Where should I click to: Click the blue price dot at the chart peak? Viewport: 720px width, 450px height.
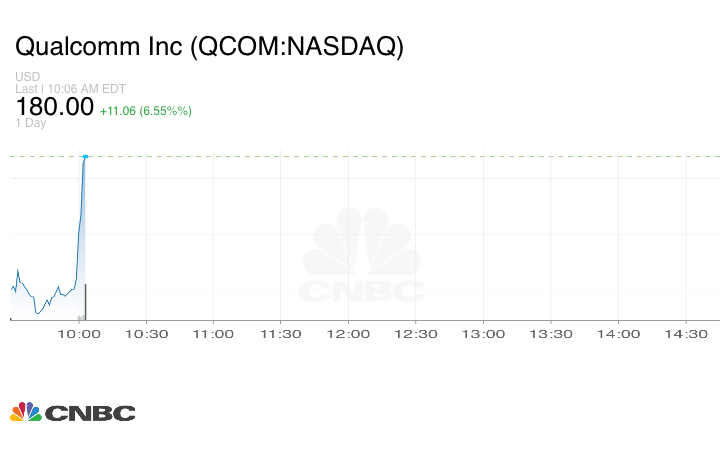tap(85, 156)
